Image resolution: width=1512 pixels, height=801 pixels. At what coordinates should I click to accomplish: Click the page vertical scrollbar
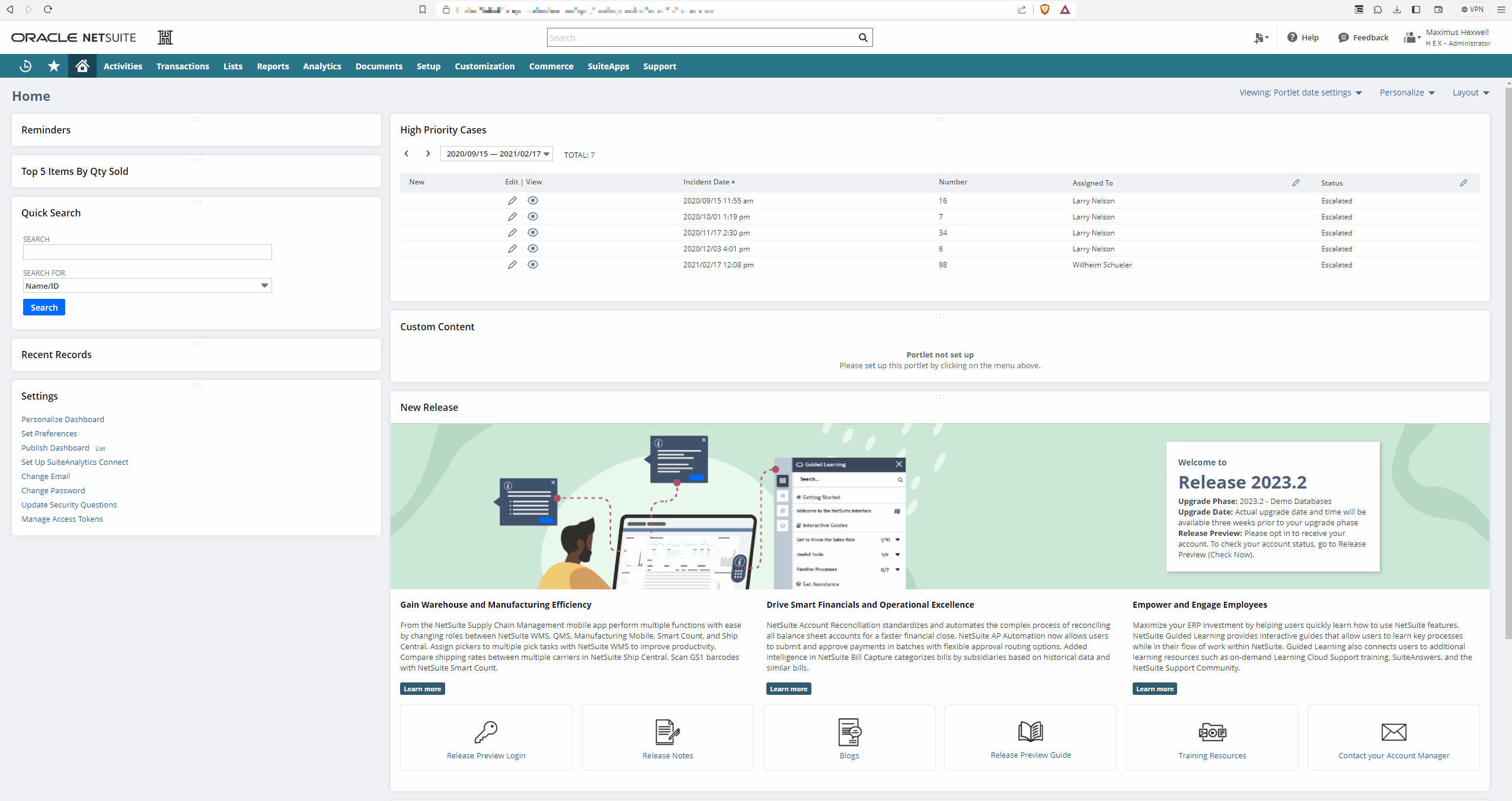pos(1508,362)
